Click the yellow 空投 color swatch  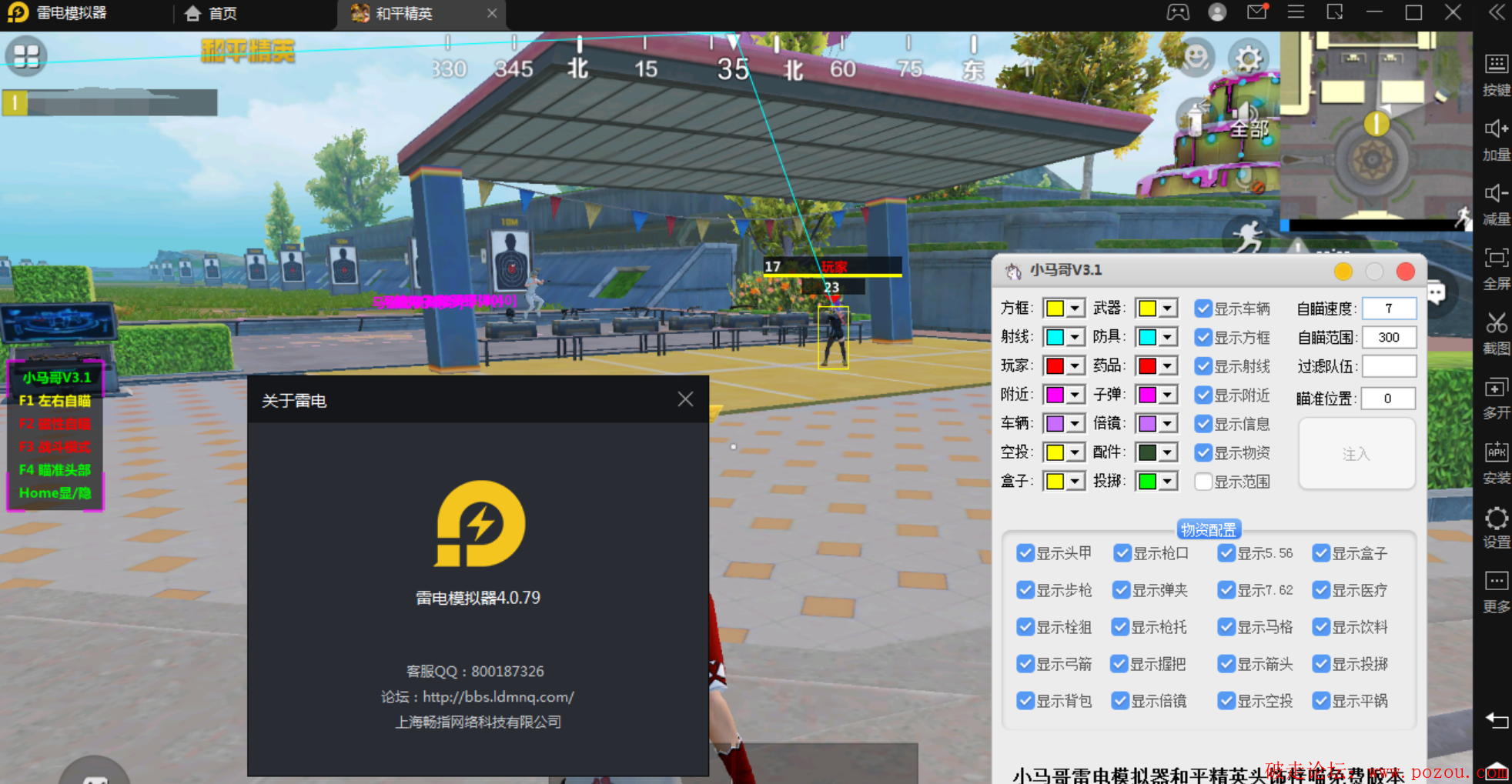tap(1055, 452)
